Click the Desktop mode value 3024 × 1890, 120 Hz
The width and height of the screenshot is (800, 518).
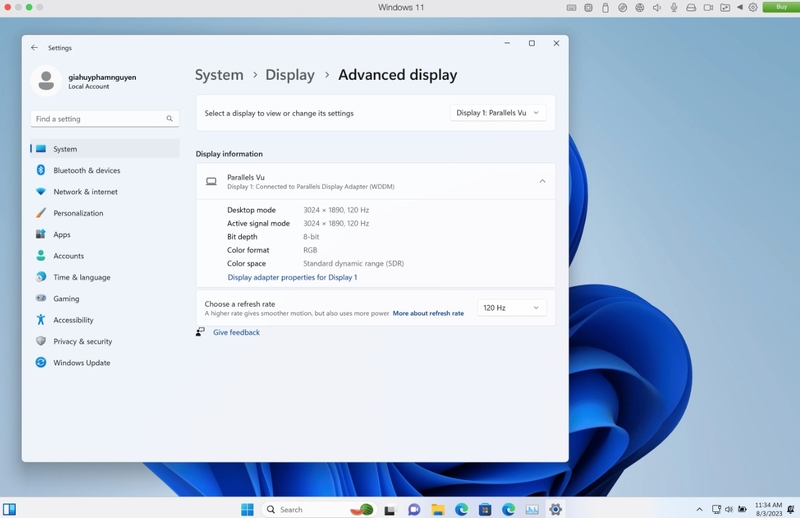pos(336,210)
